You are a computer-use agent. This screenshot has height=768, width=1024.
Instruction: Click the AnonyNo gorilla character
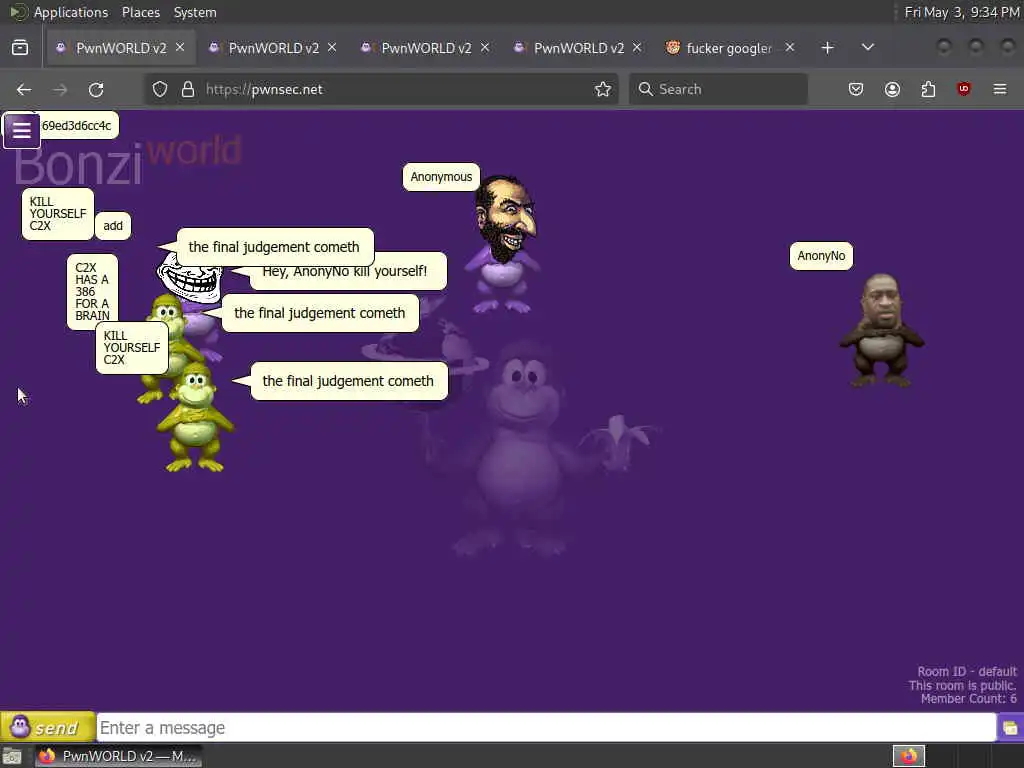[x=882, y=330]
